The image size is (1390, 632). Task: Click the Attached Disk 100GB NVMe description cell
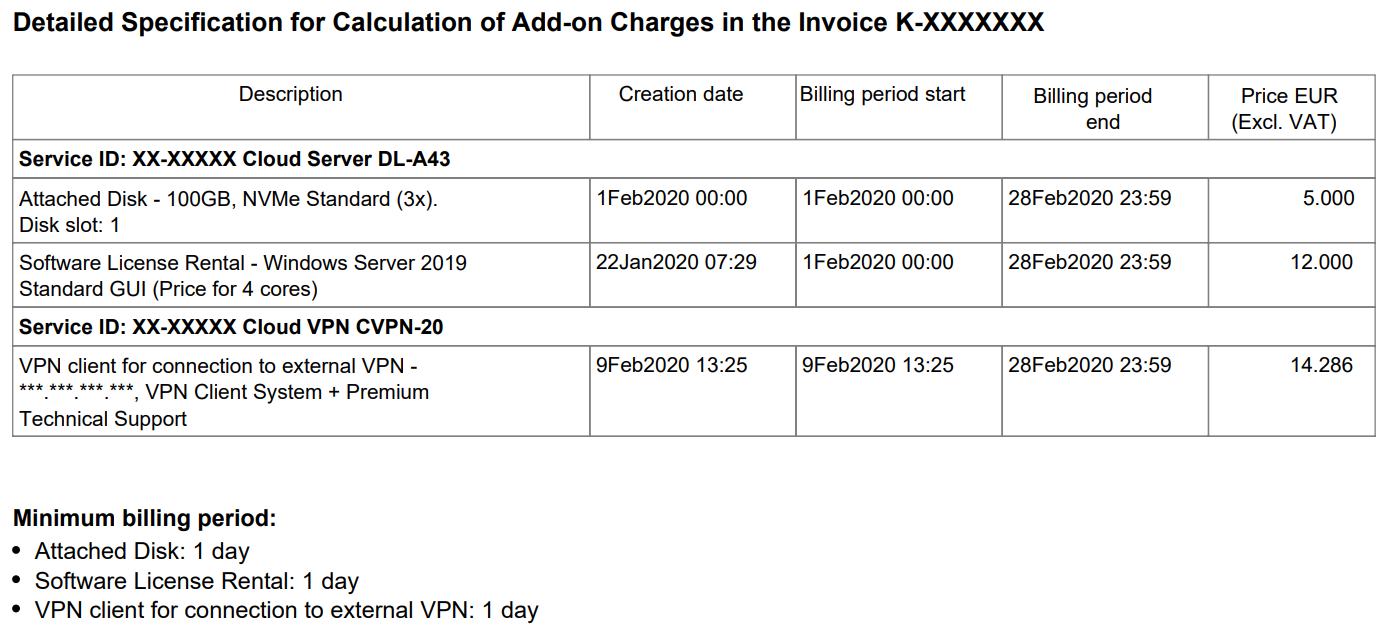(228, 212)
